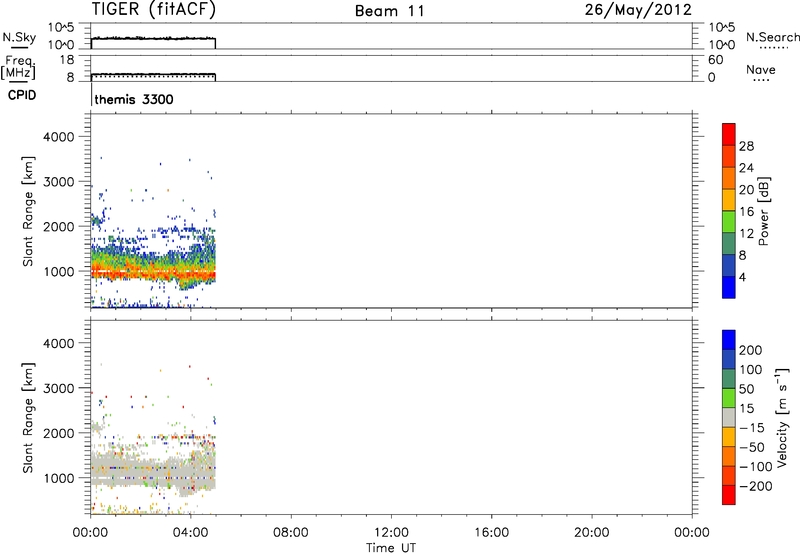Pick the gray segment of Velocity colorbar
Viewport: 800px width, 554px height.
[729, 417]
